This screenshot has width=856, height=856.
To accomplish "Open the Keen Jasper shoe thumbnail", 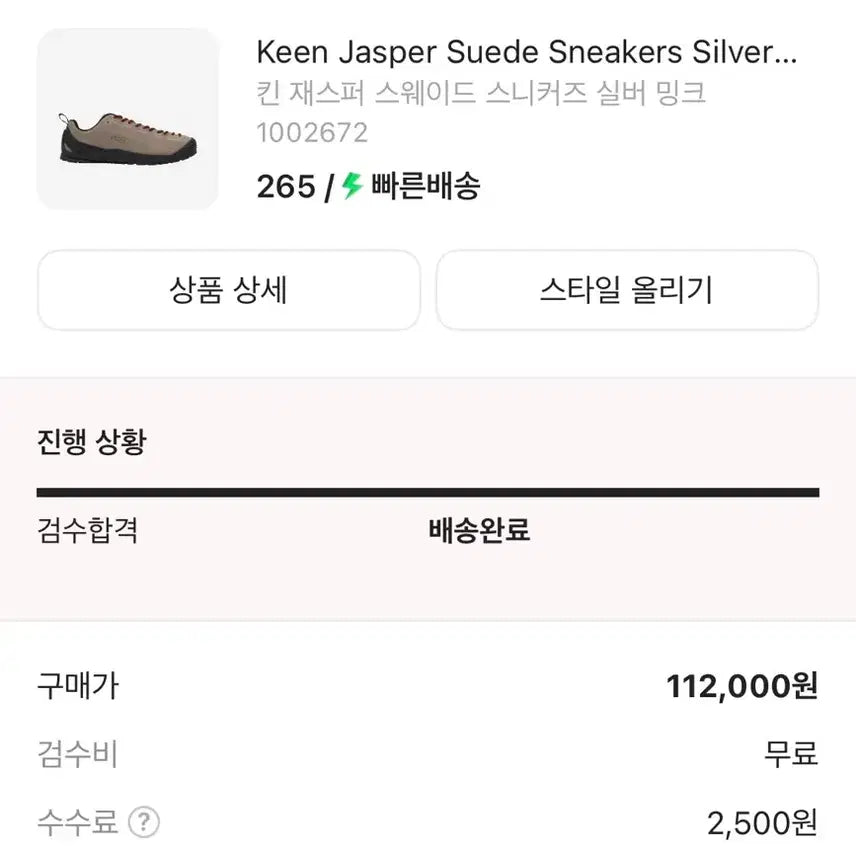I will [127, 119].
